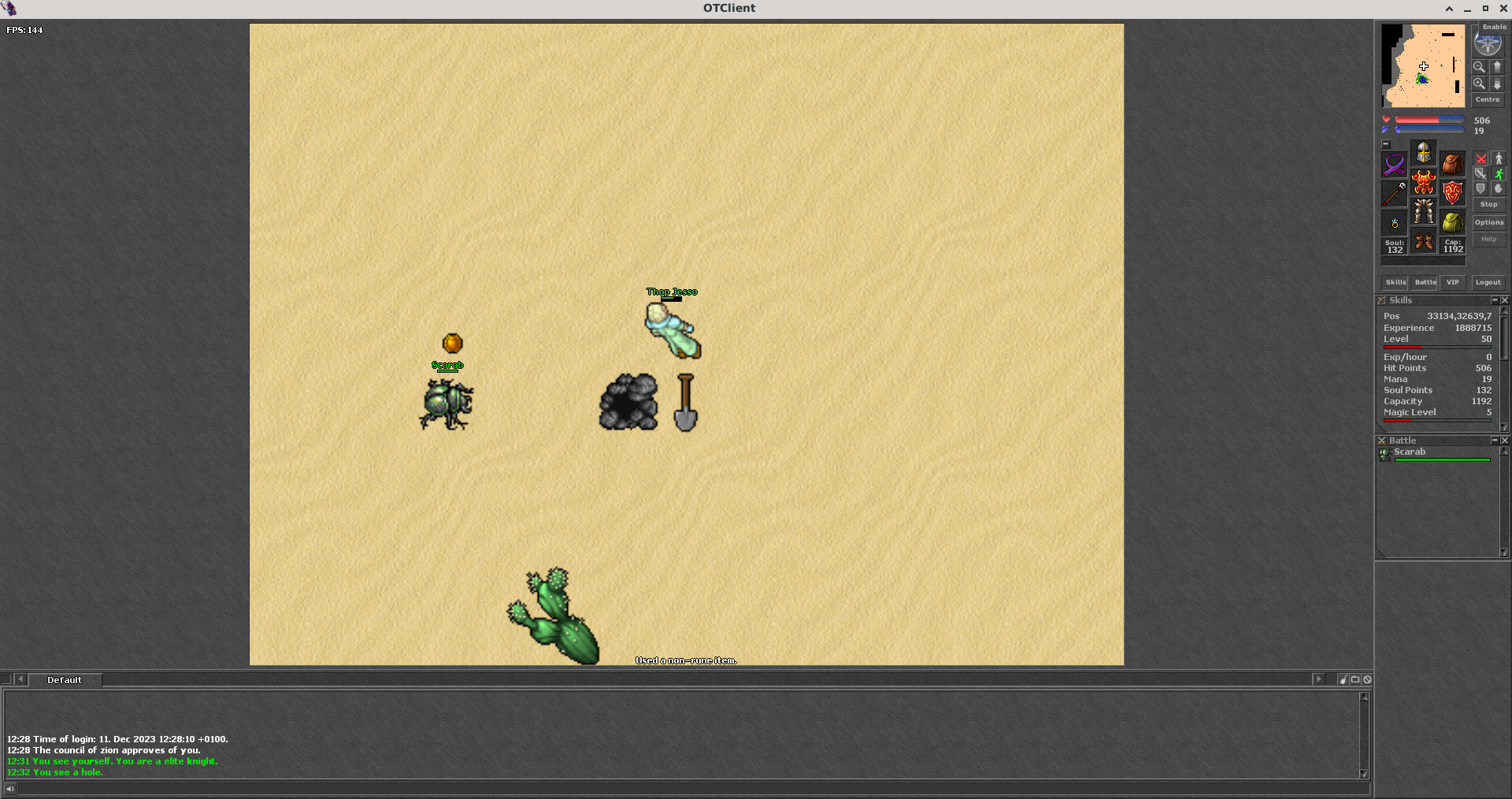Select the scarf amulet slot

(x=1394, y=165)
